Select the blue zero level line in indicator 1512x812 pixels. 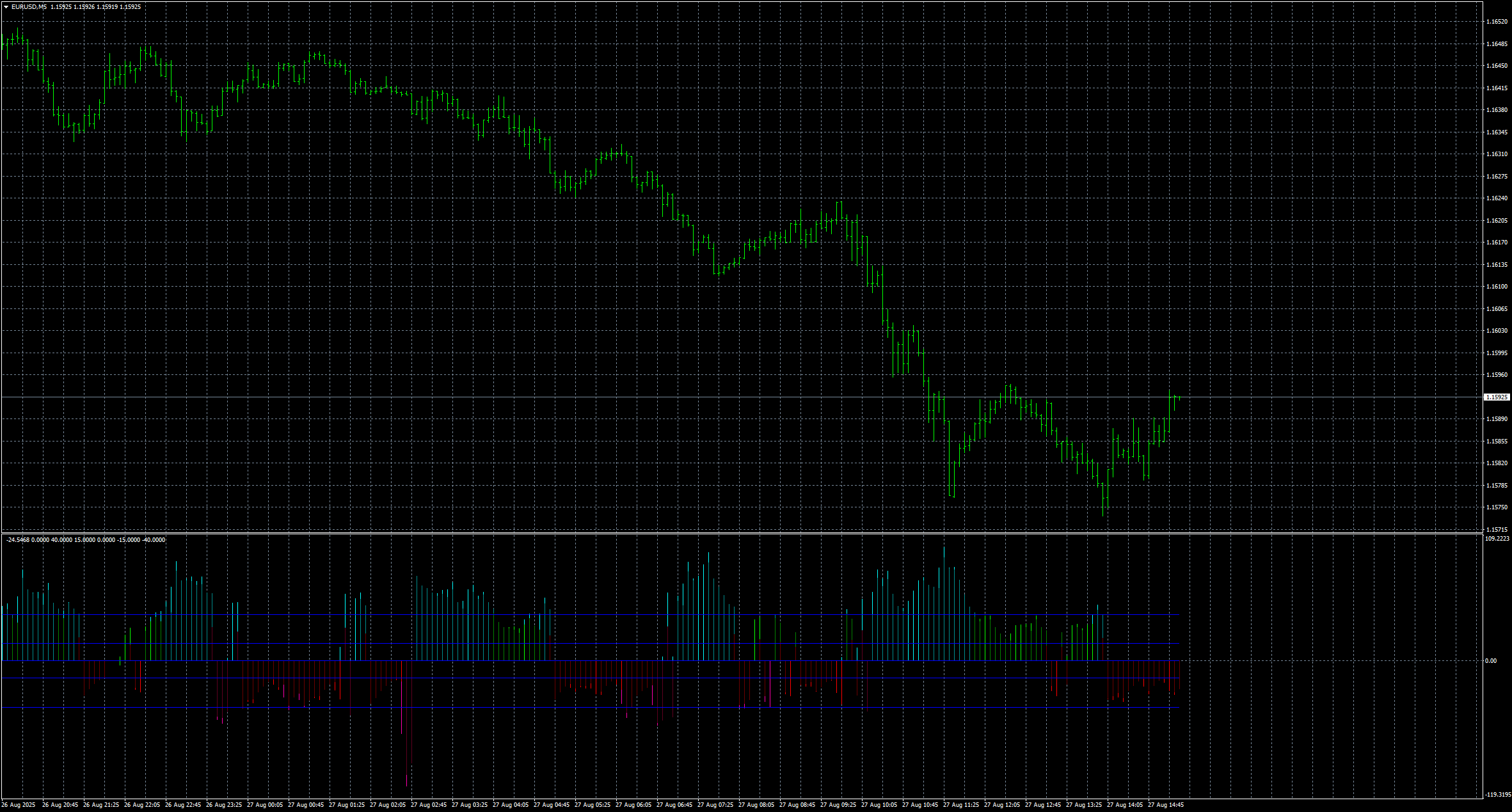pos(590,660)
